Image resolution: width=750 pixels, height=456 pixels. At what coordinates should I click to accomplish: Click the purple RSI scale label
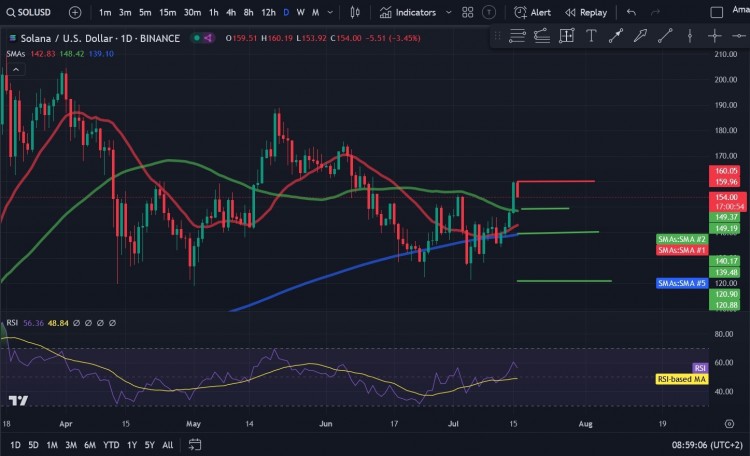pyautogui.click(x=700, y=368)
